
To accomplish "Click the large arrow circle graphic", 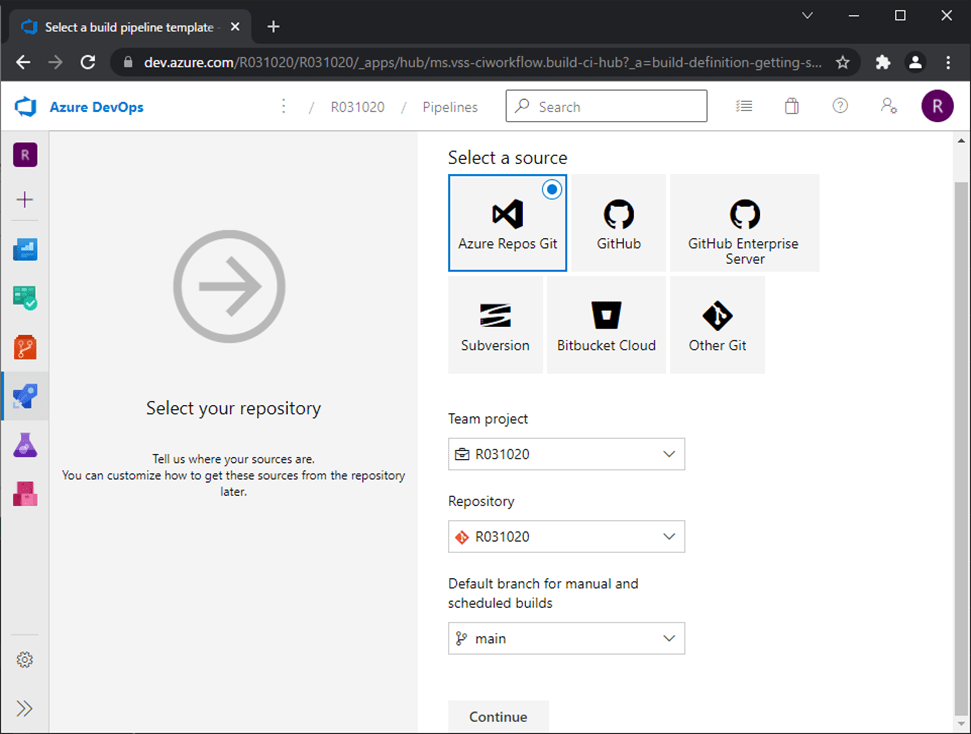I will (229, 286).
